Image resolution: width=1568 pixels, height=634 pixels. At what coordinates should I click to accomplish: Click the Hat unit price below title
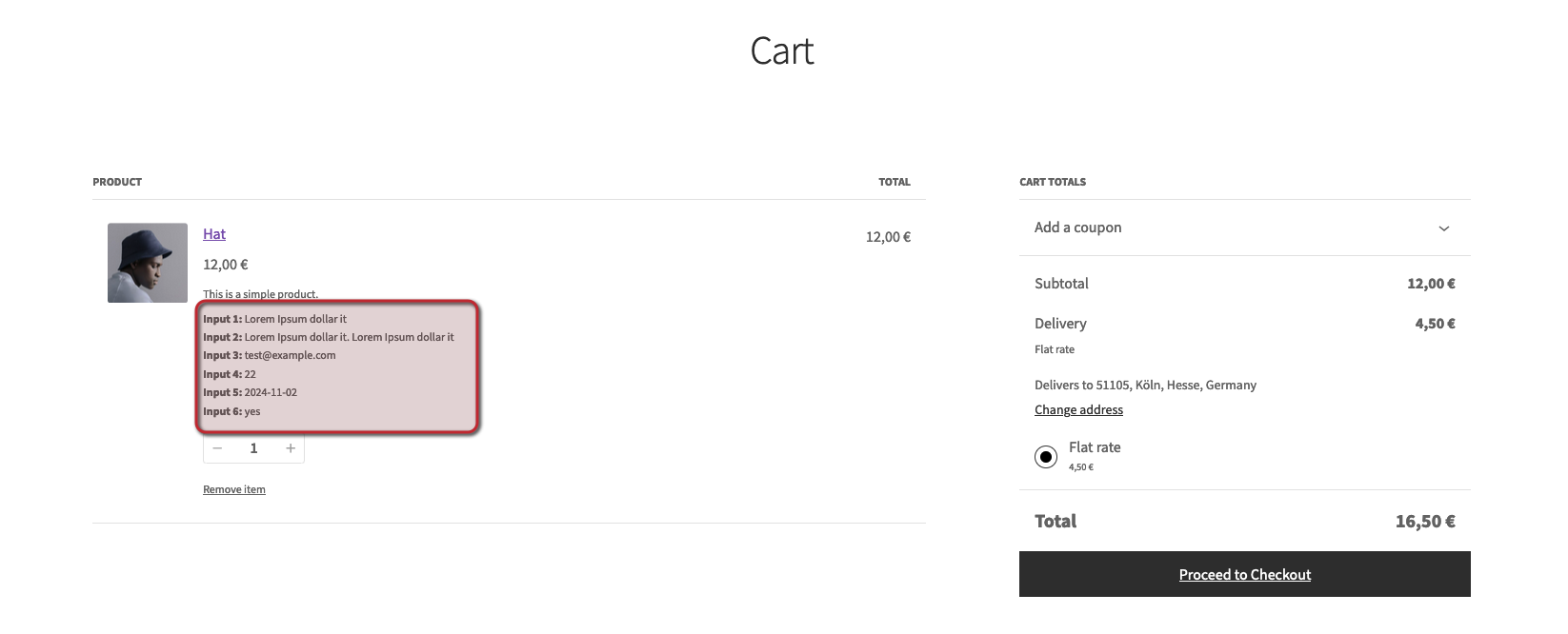point(226,265)
